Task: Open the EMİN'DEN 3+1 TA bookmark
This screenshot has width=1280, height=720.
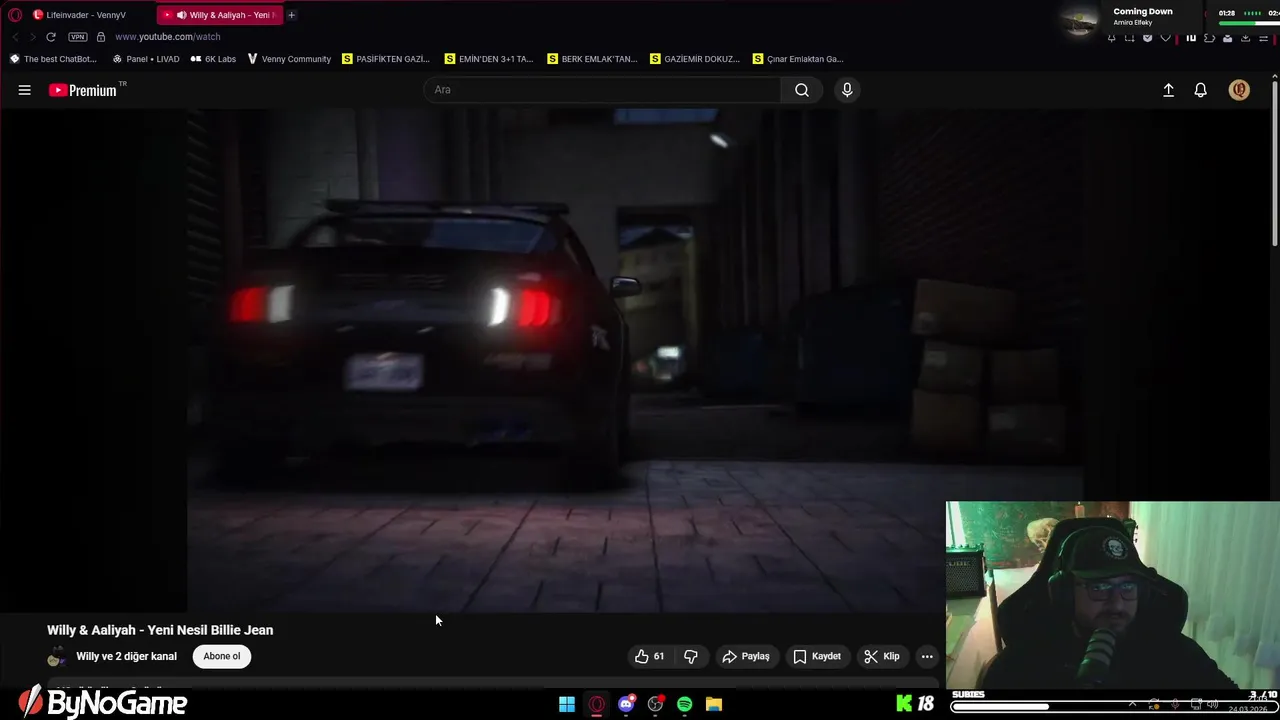Action: [489, 59]
